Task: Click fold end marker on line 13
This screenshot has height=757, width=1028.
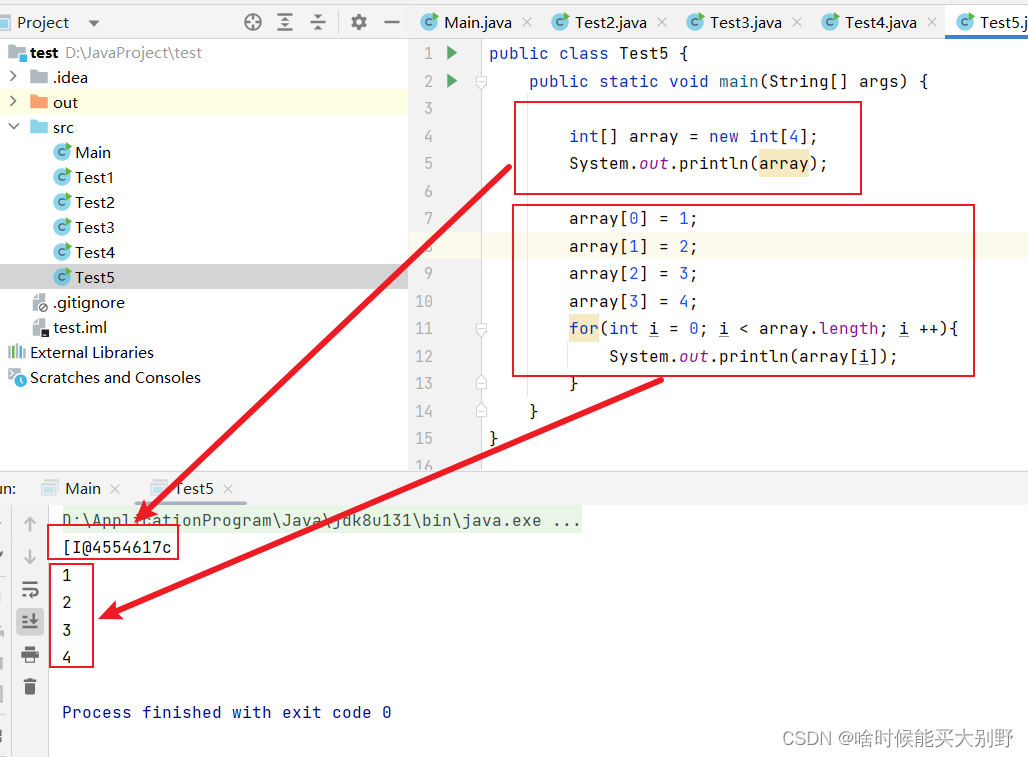Action: point(481,382)
